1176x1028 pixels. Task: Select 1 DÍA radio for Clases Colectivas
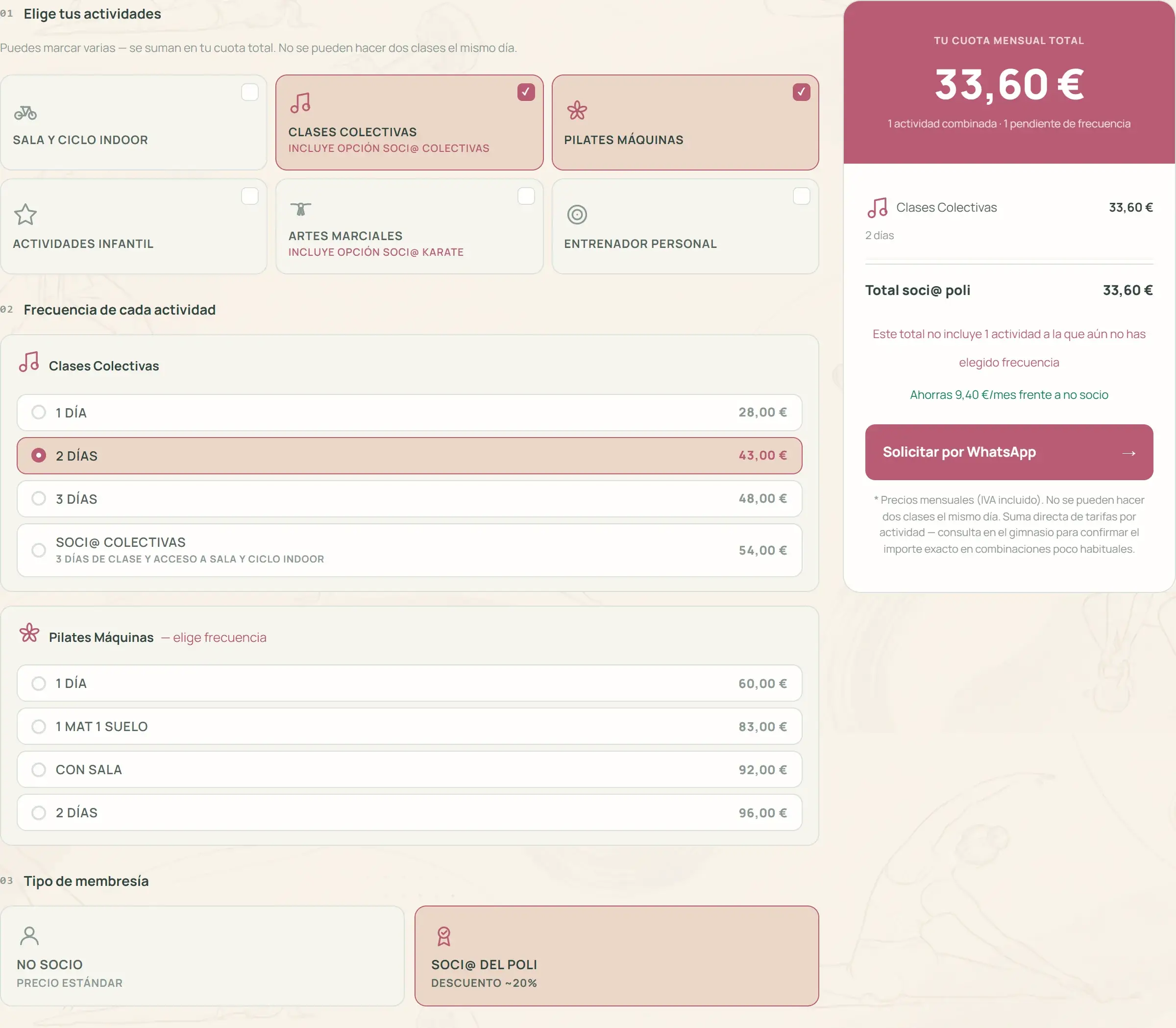tap(38, 412)
